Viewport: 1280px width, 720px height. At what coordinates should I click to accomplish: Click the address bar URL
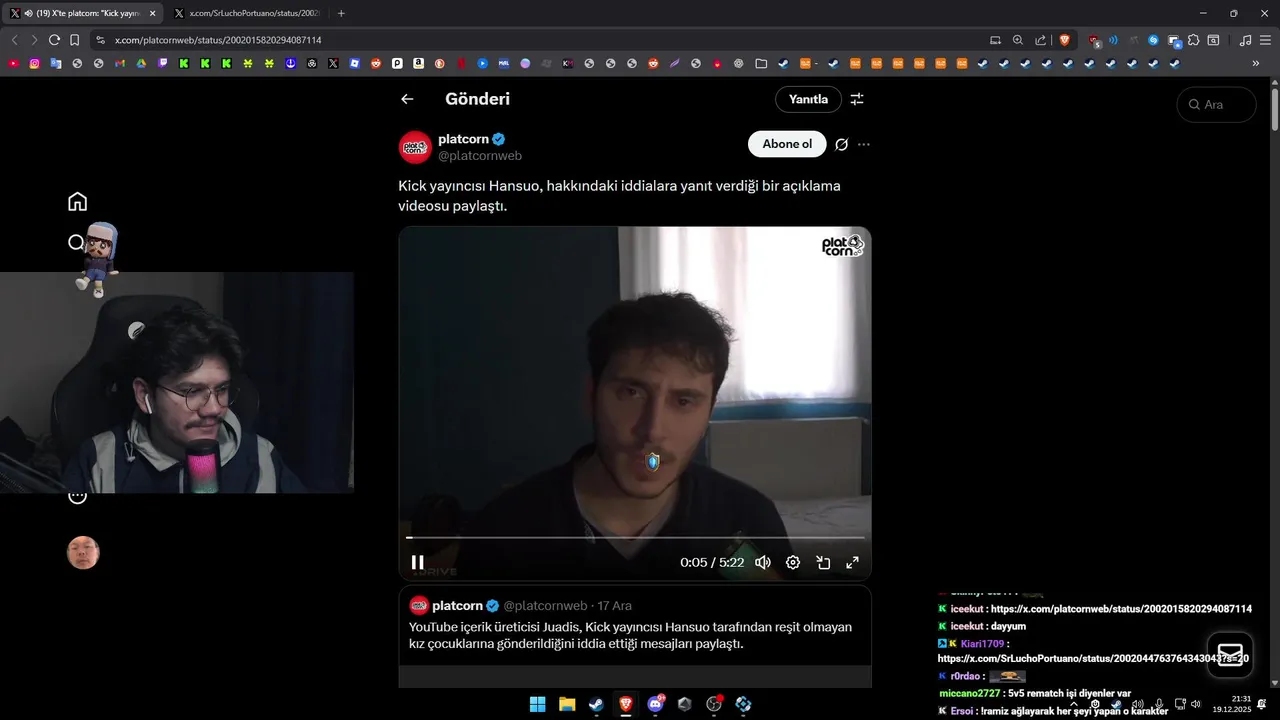pos(218,40)
